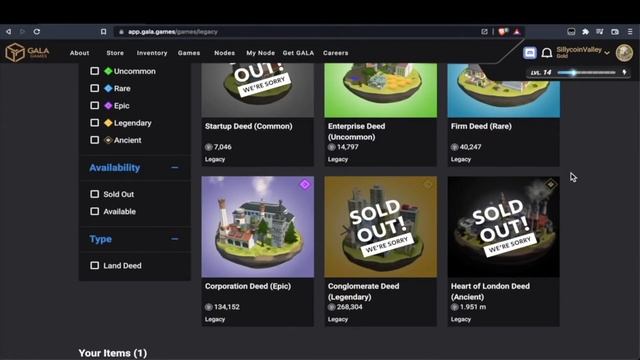Screen dimensions: 640x360
Task: Open the notifications bell
Action: 547,53
